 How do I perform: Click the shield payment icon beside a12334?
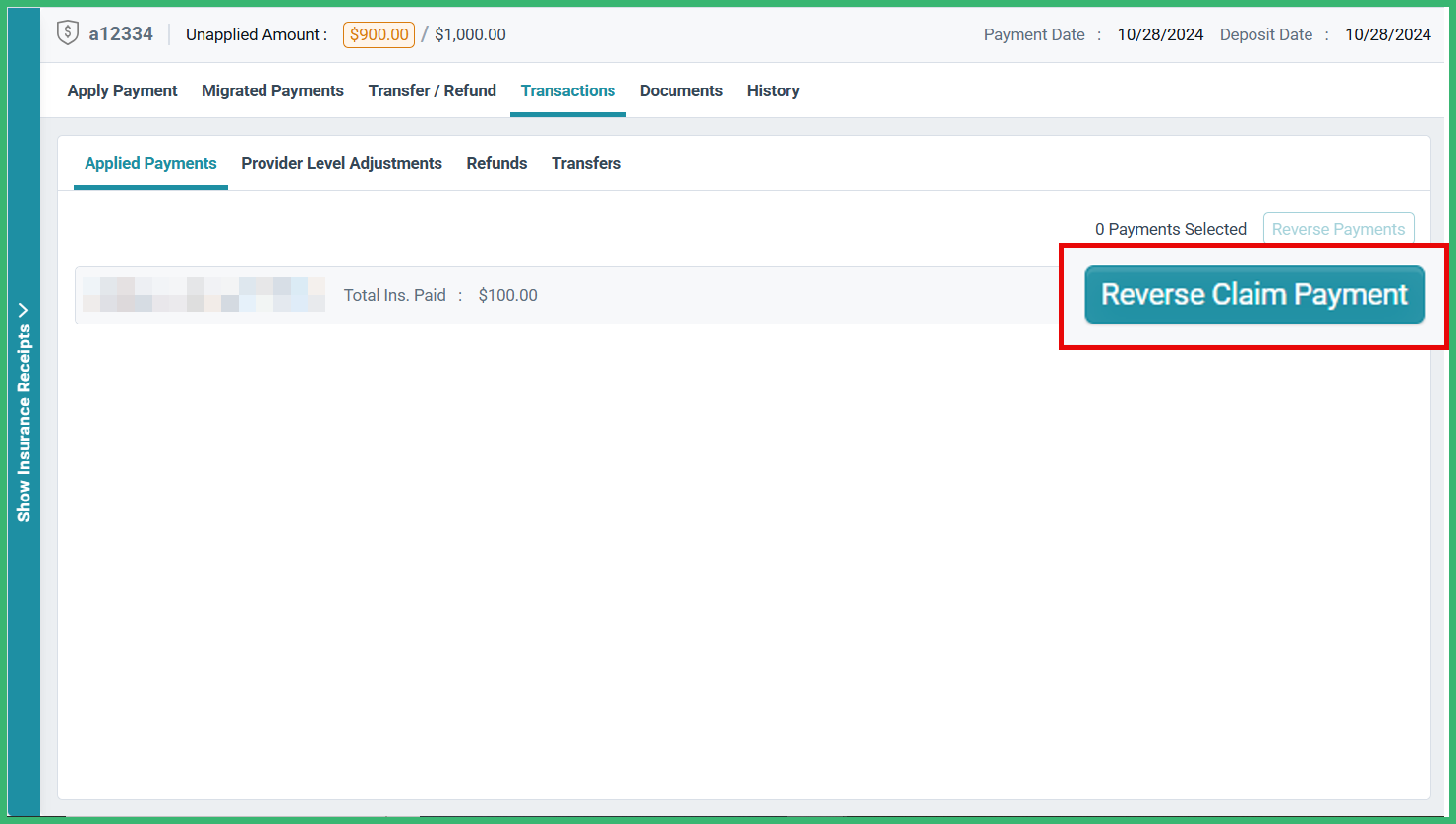pyautogui.click(x=67, y=32)
